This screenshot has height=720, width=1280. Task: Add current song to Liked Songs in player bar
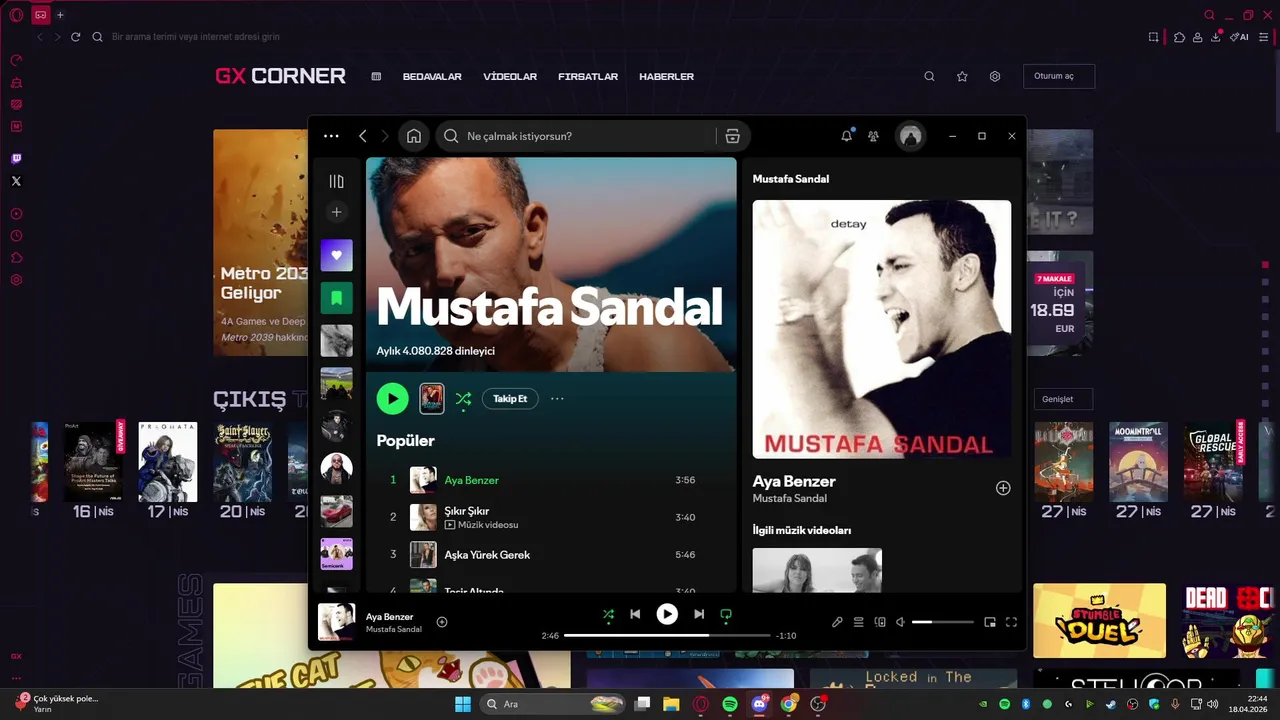click(x=442, y=622)
